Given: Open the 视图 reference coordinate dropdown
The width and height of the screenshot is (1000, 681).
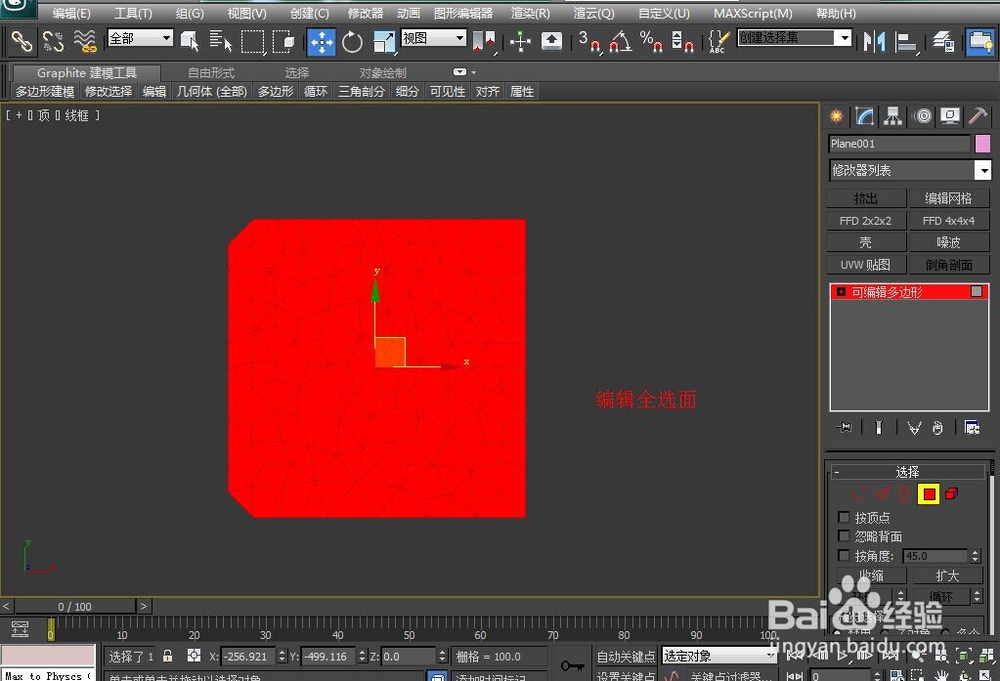Looking at the screenshot, I should pyautogui.click(x=434, y=38).
